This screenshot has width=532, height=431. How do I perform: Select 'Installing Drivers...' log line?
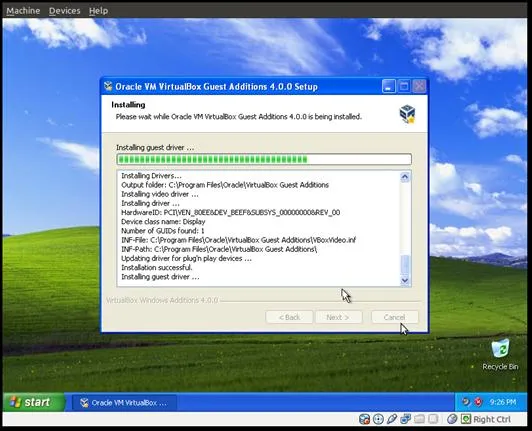151,176
